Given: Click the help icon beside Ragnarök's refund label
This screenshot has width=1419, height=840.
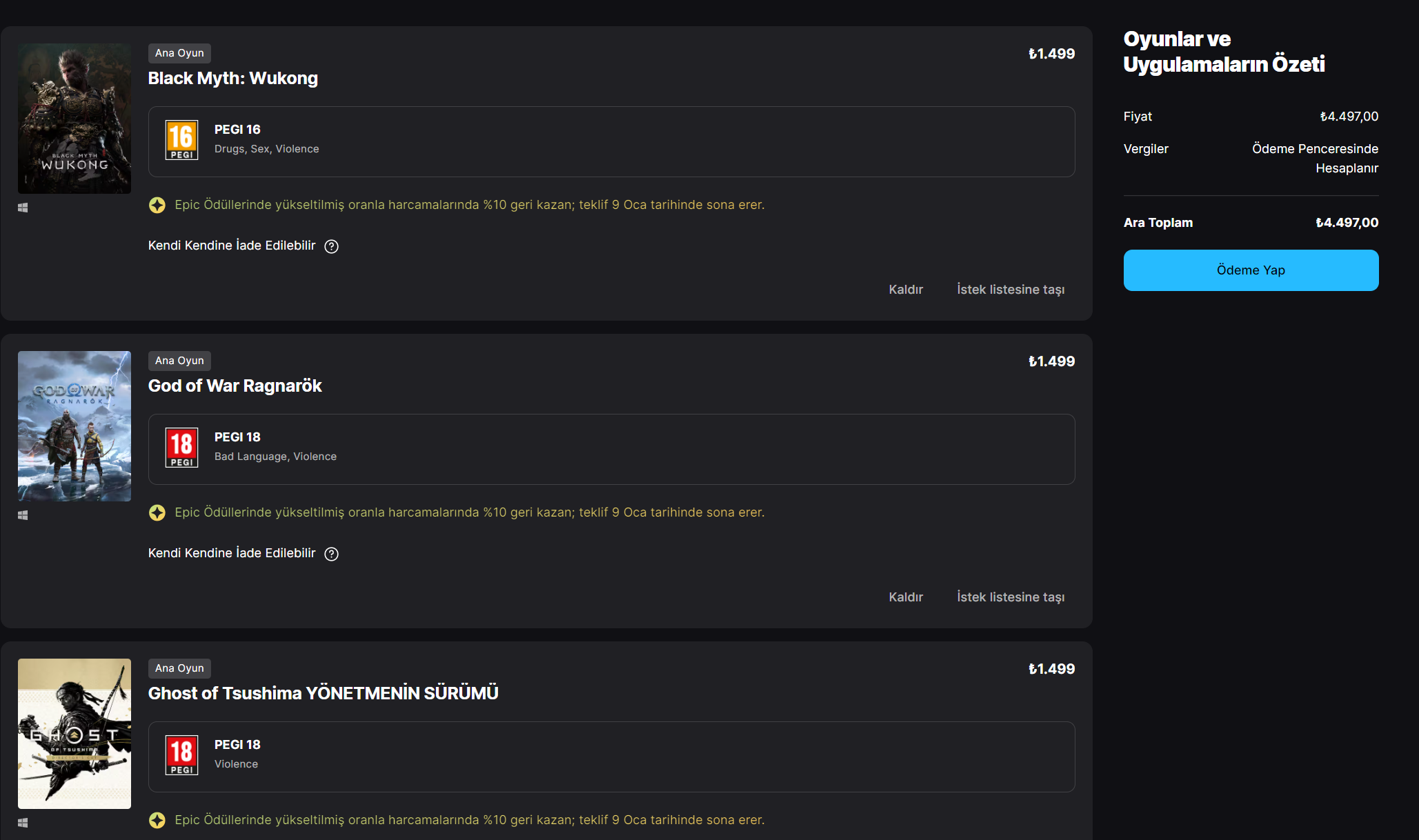Looking at the screenshot, I should coord(332,554).
